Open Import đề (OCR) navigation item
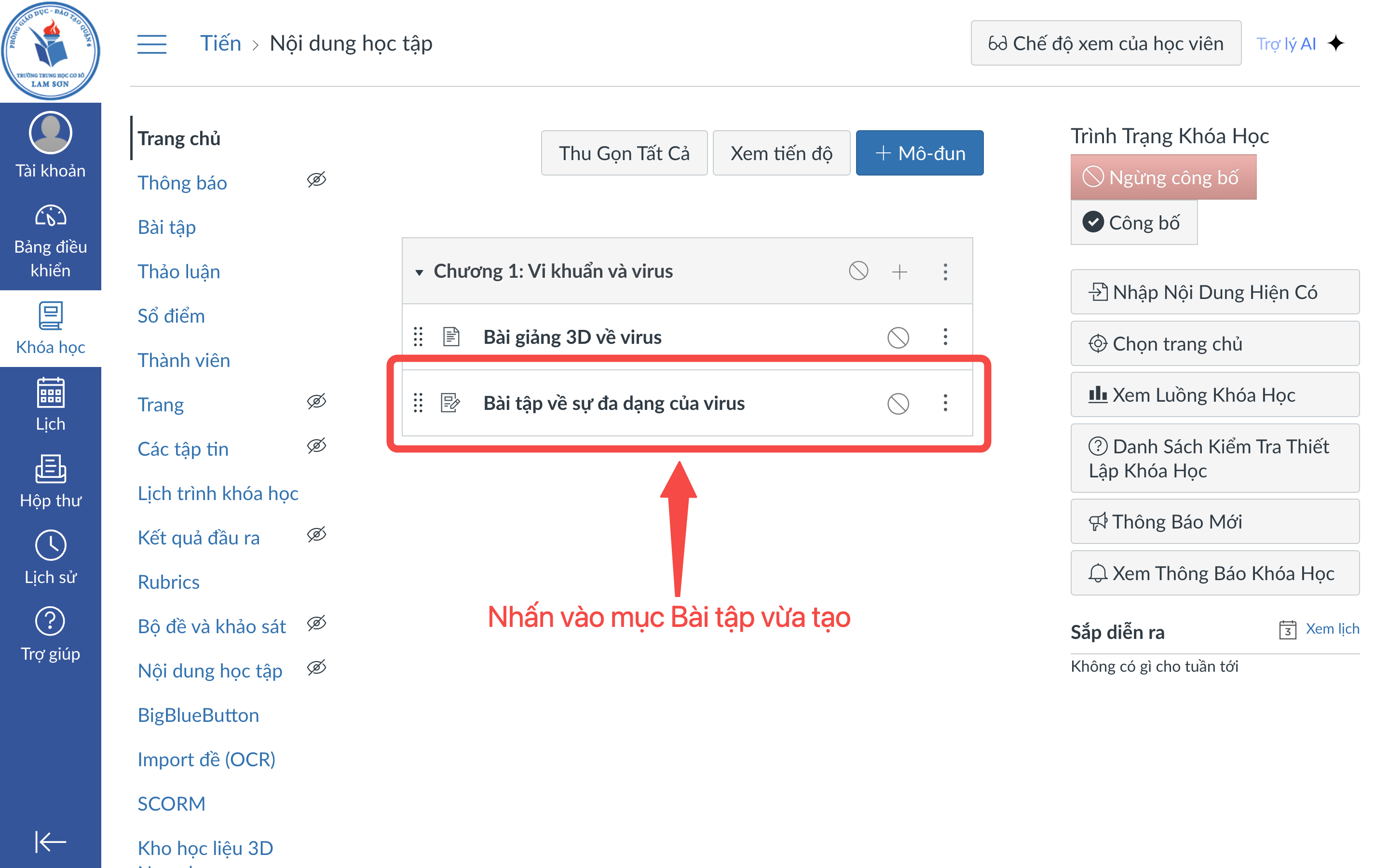The width and height of the screenshot is (1389, 868). point(206,759)
